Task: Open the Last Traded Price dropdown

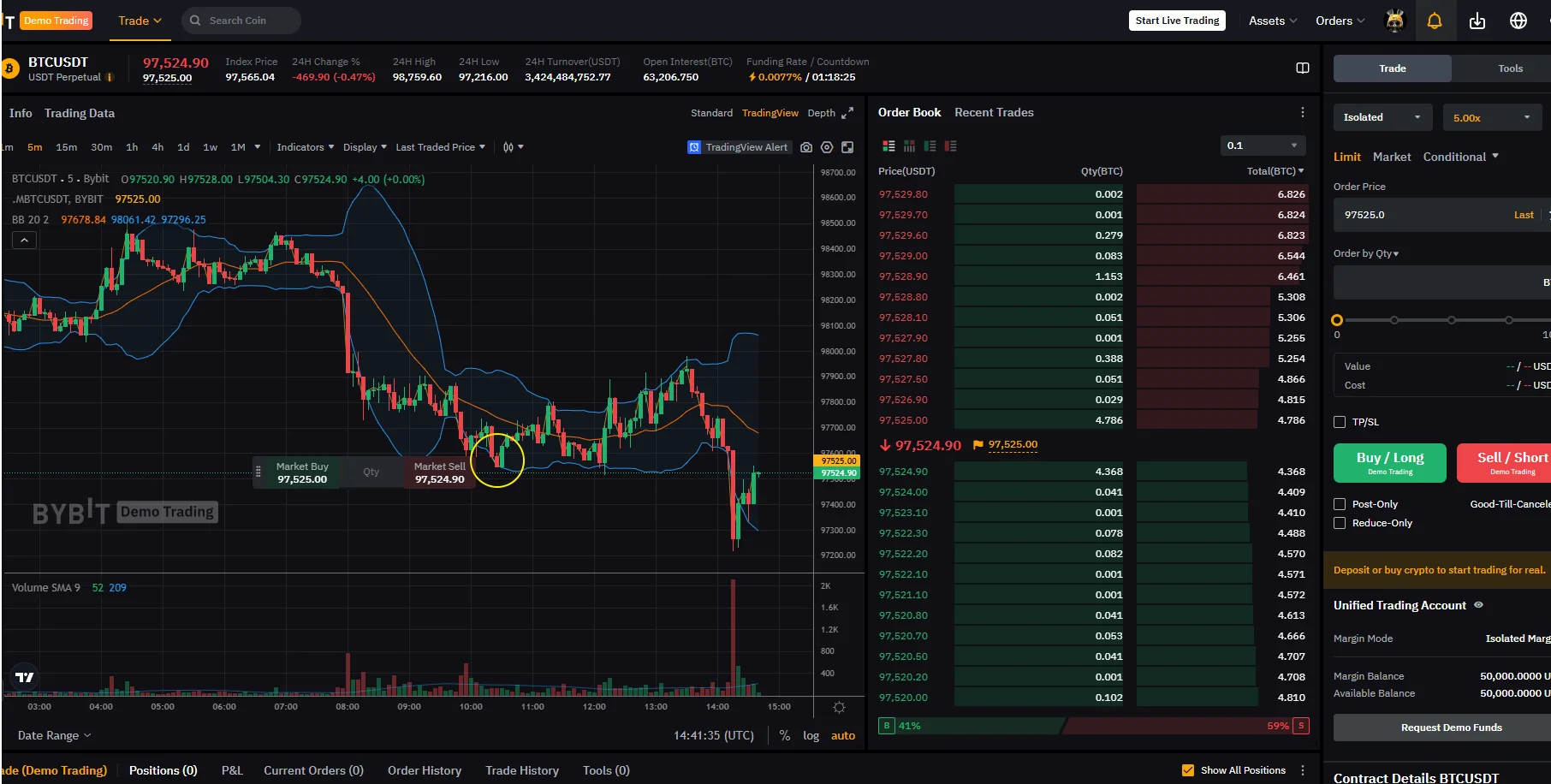Action: pos(440,147)
